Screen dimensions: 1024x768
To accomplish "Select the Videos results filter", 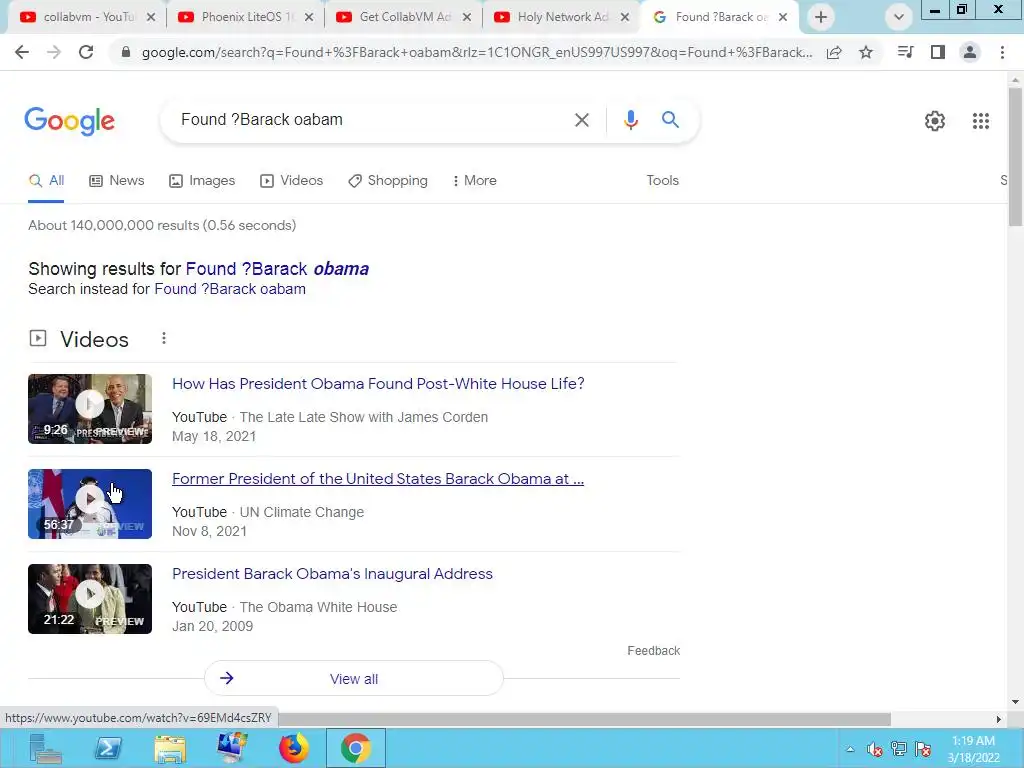I will coord(291,180).
